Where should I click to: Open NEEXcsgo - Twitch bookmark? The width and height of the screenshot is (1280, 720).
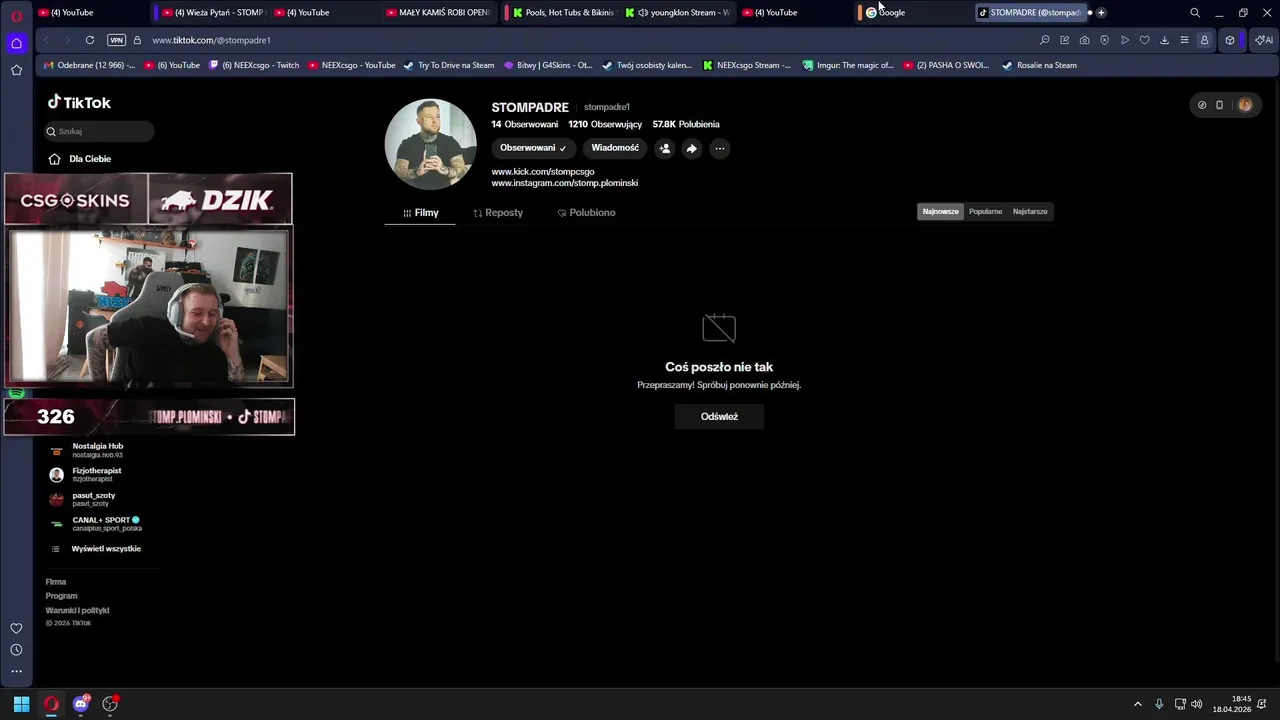click(254, 65)
